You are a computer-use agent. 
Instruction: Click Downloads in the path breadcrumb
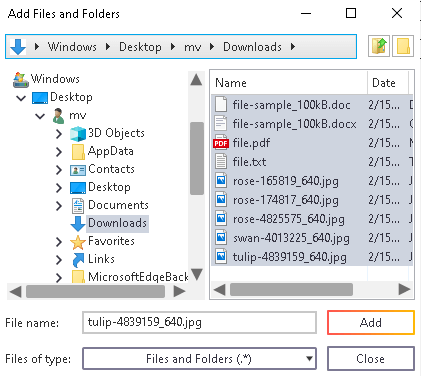pos(252,47)
